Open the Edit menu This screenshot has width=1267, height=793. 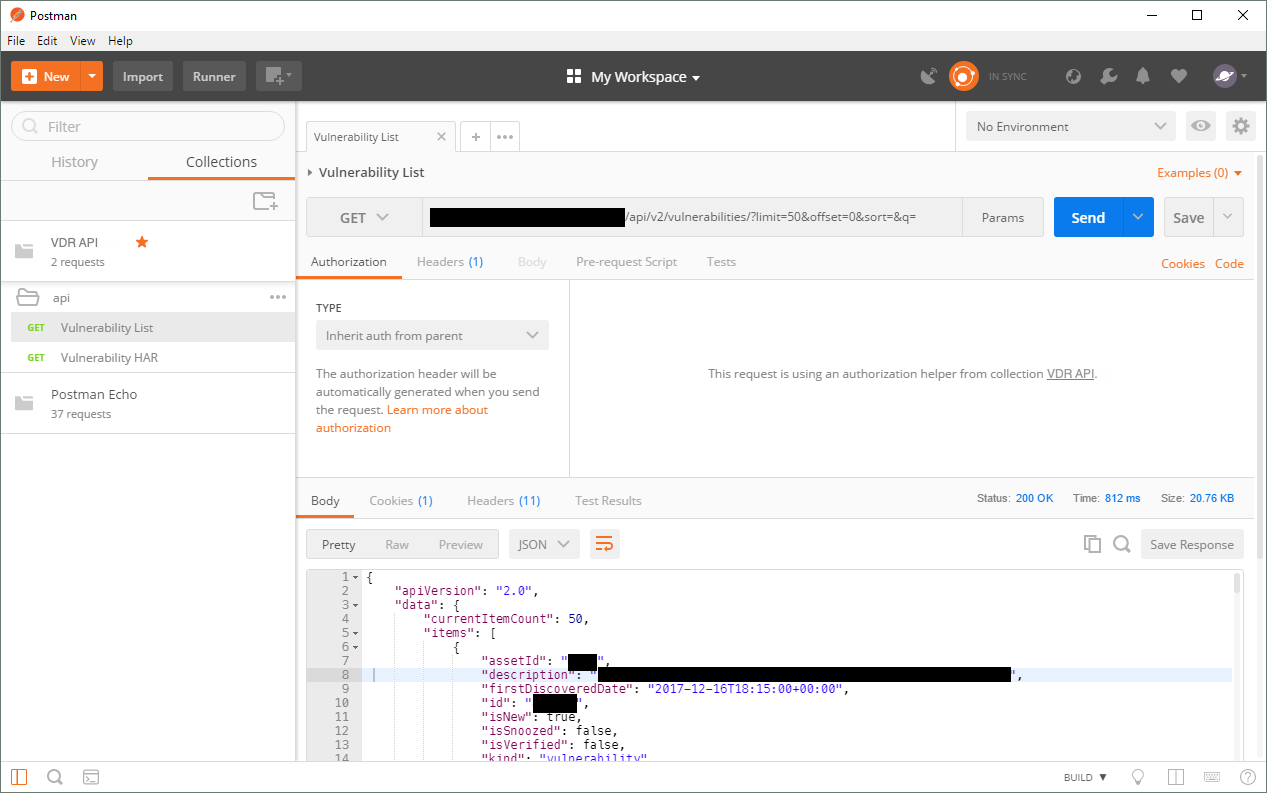47,41
